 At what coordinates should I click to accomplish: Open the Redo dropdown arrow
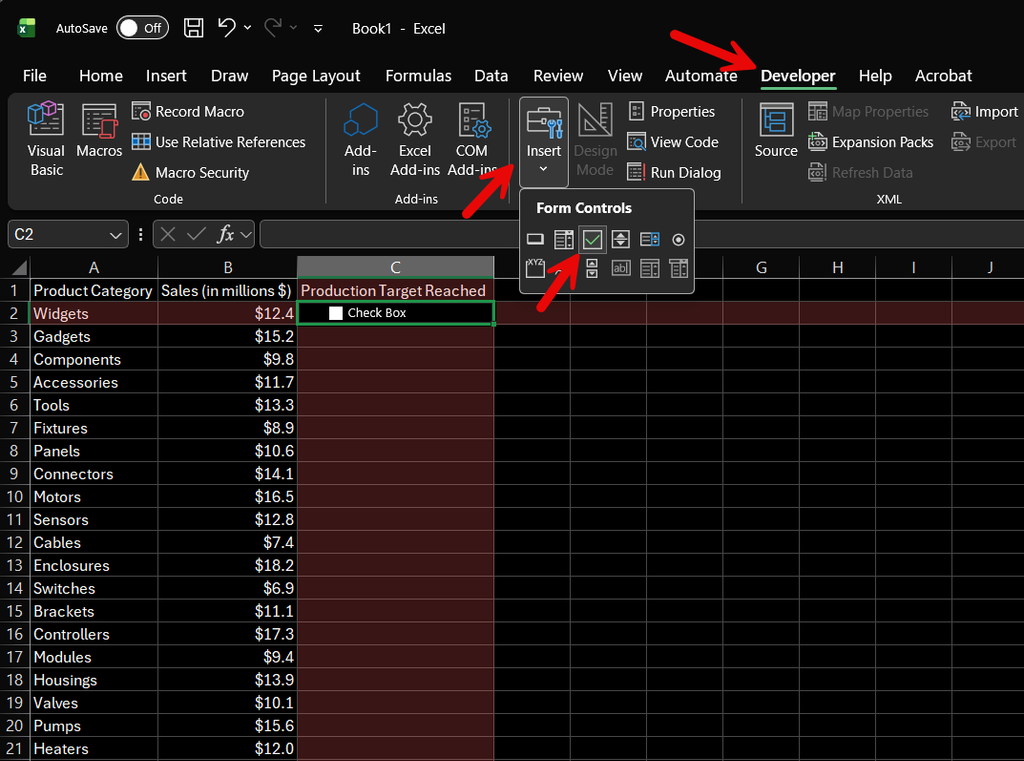[x=293, y=28]
